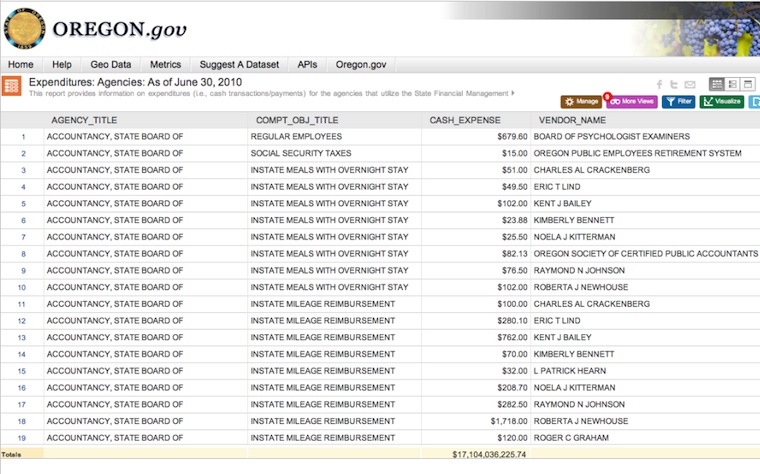This screenshot has height=474, width=760.
Task: Share dataset via email envelope icon
Action: [x=690, y=85]
